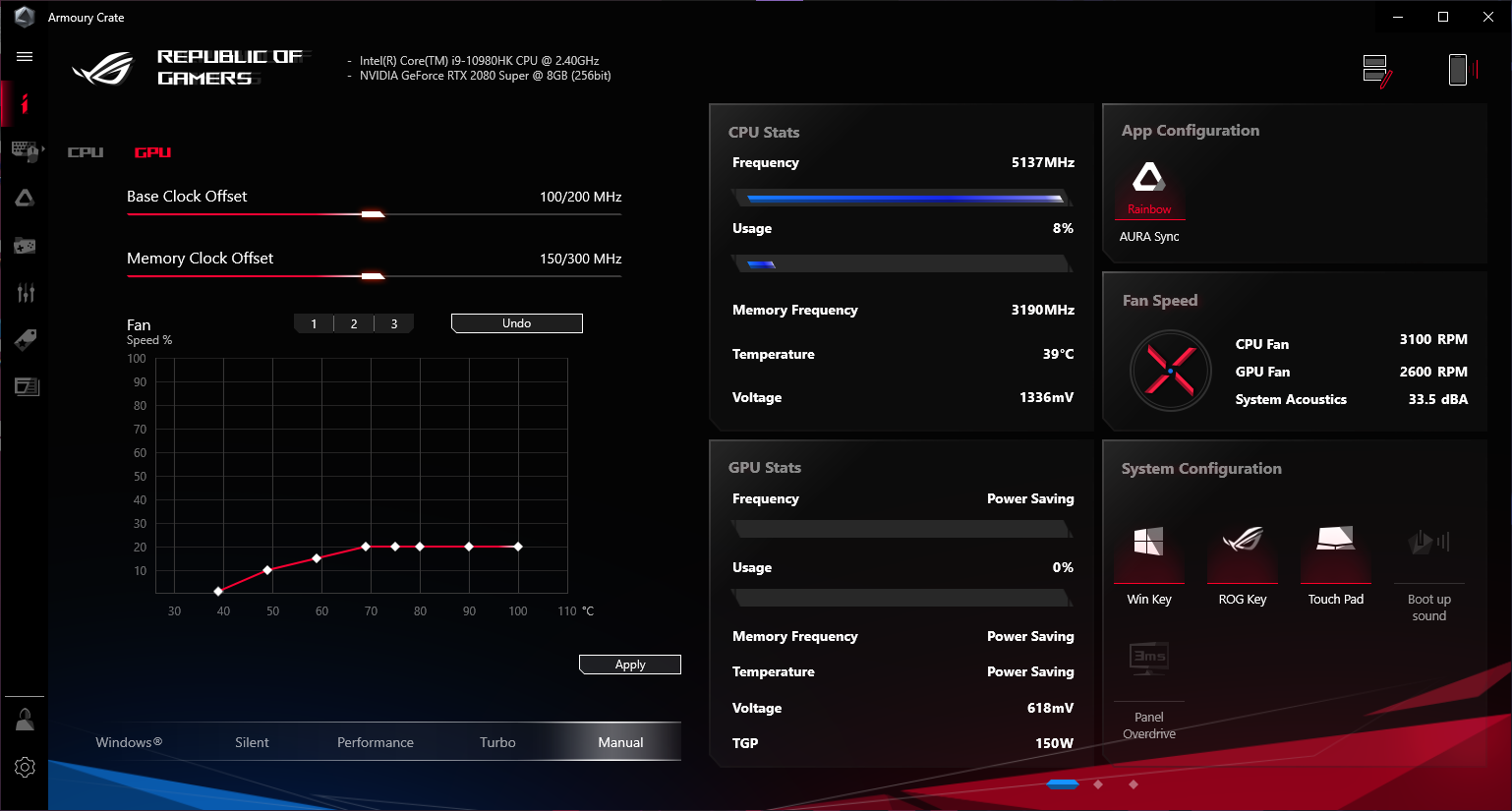Click the fan curve point at 40°C
Image resolution: width=1512 pixels, height=811 pixels.
[x=218, y=591]
